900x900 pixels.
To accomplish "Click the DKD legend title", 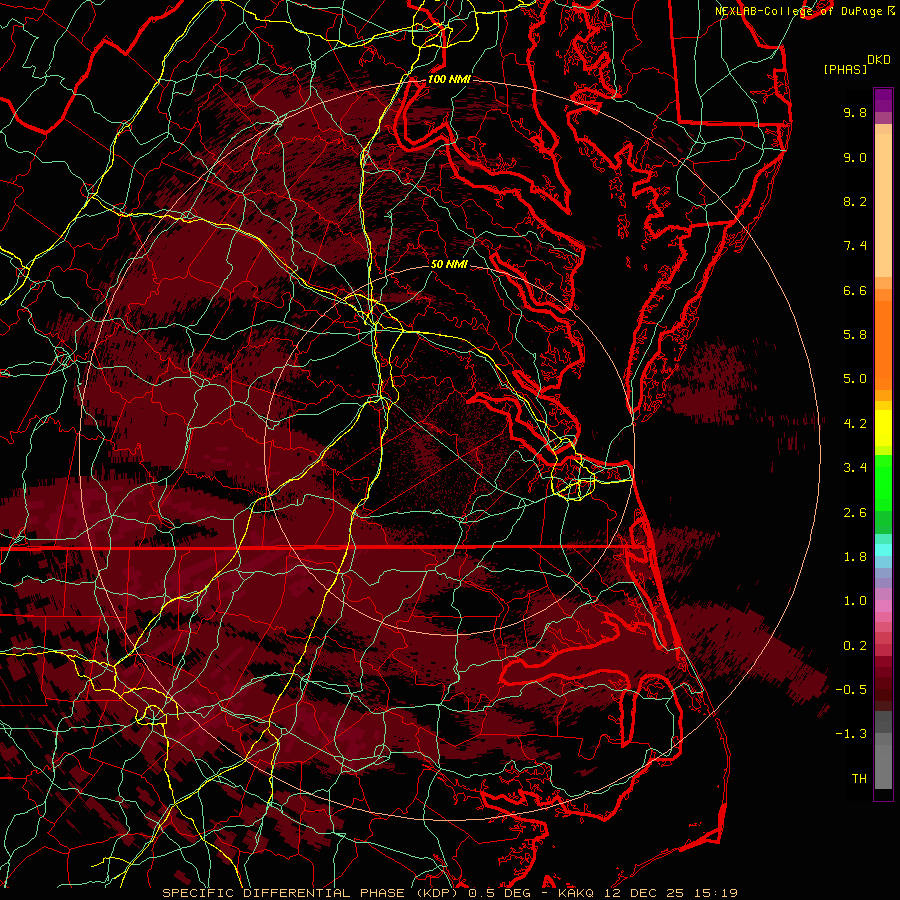I will pos(878,60).
